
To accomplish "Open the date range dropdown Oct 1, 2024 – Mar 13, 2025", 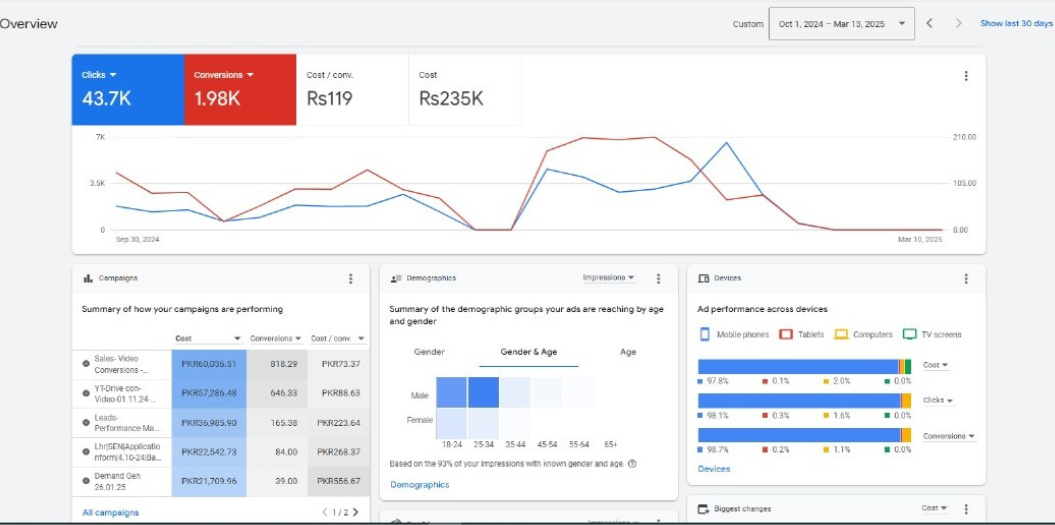I will pos(841,24).
